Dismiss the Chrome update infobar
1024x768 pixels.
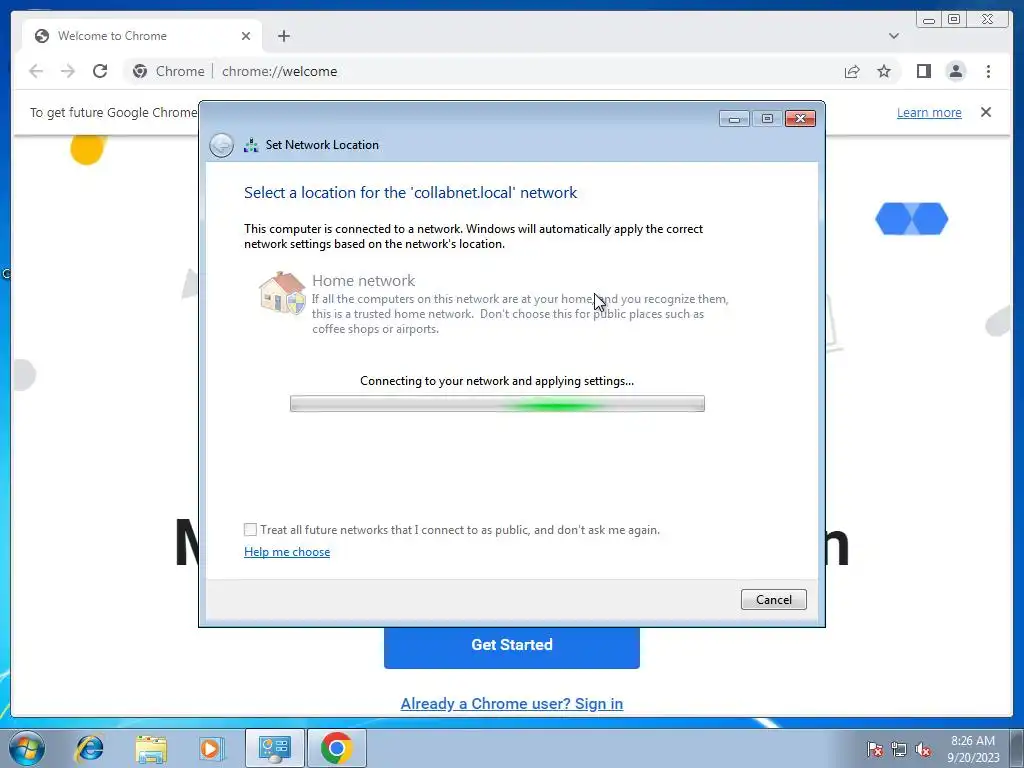[986, 112]
